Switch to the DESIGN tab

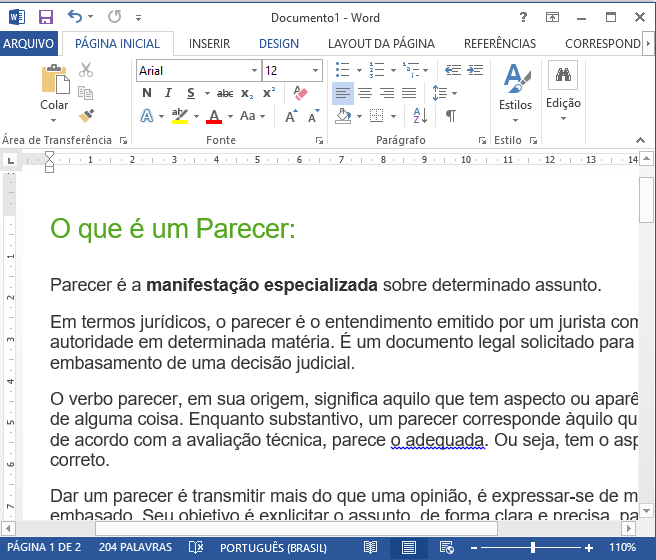point(279,43)
